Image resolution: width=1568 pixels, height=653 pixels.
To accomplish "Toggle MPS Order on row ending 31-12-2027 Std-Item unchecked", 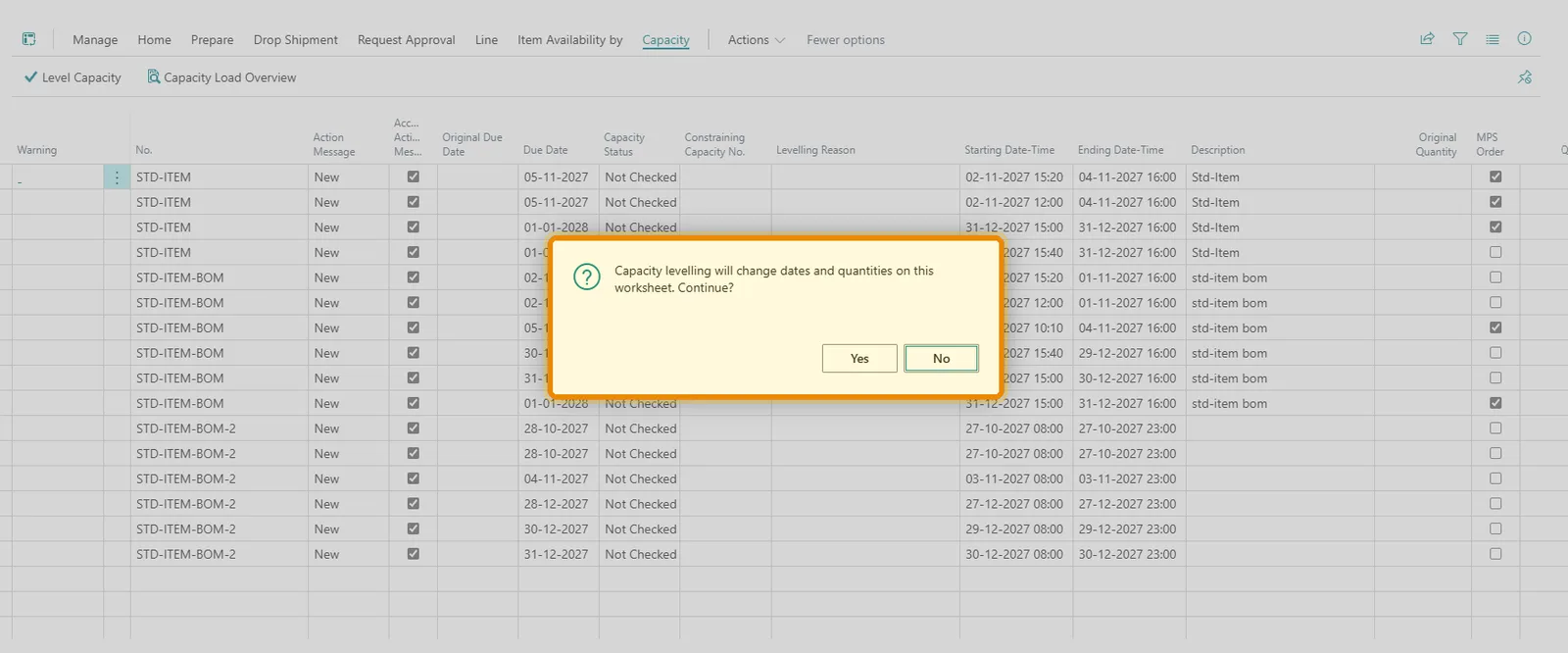I will click(x=1495, y=253).
